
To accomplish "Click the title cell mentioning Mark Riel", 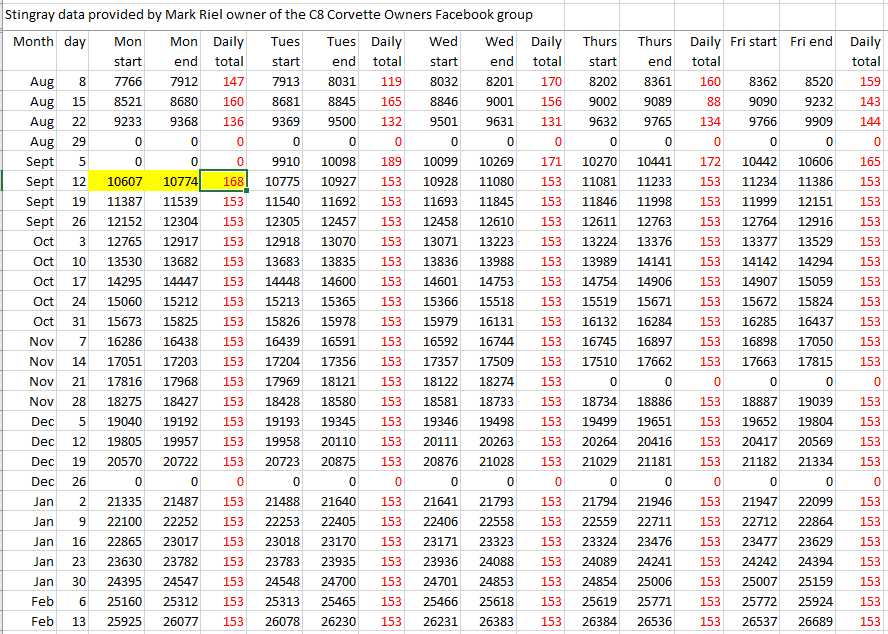I will pos(270,15).
